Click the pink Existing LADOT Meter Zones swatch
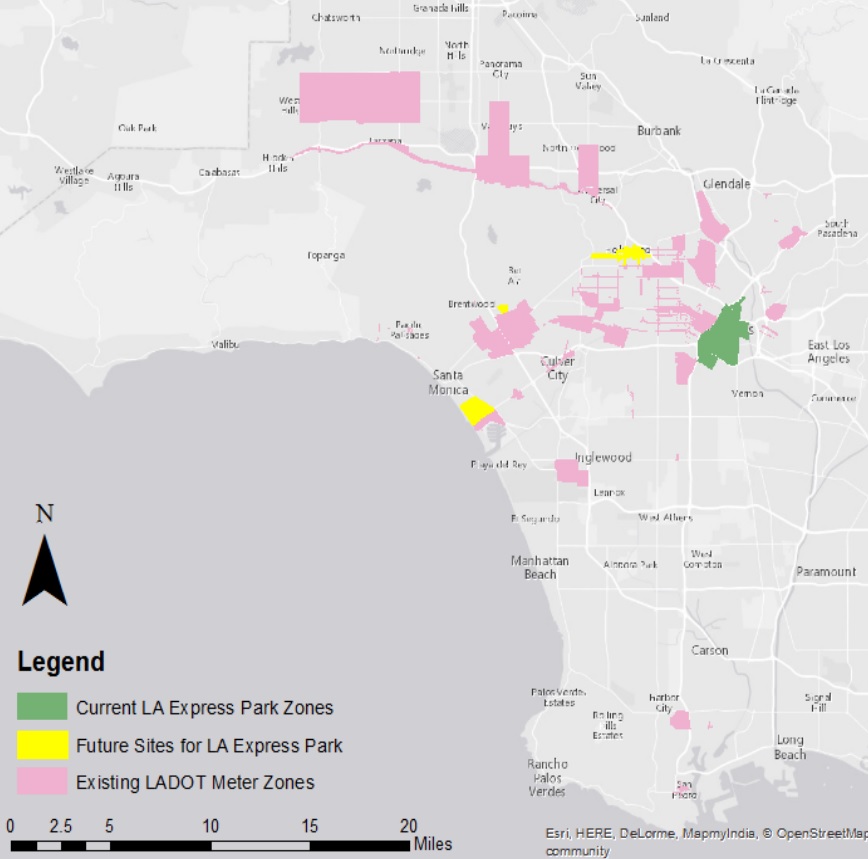 [x=42, y=782]
